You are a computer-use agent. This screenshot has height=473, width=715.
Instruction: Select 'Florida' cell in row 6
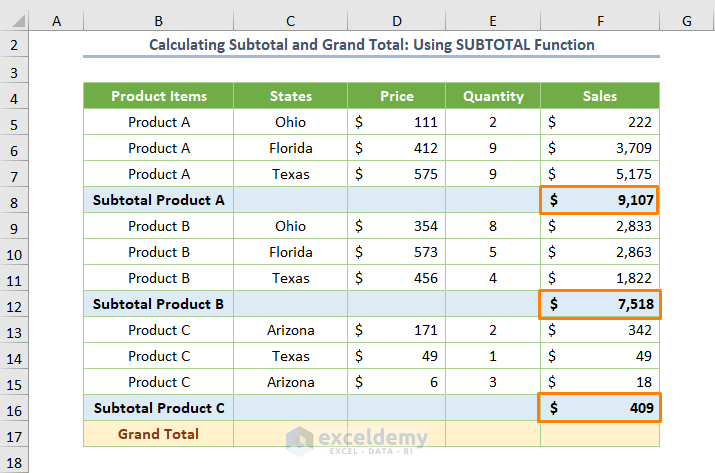coord(290,148)
